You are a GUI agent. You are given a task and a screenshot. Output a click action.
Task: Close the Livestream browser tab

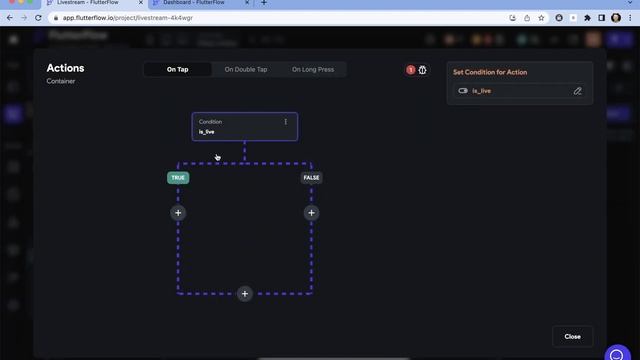tap(141, 2)
